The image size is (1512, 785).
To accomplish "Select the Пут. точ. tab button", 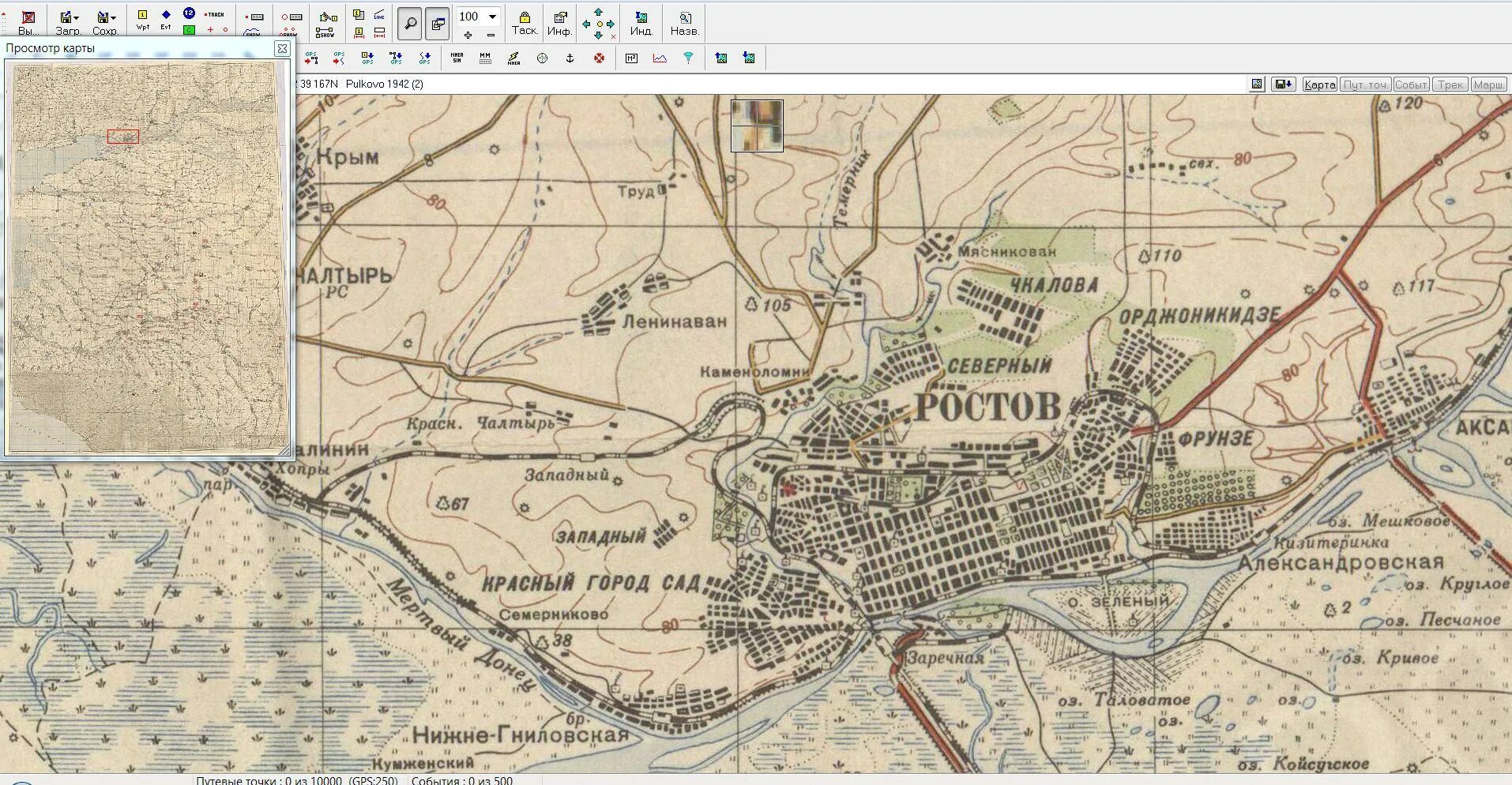I will click(x=1365, y=85).
